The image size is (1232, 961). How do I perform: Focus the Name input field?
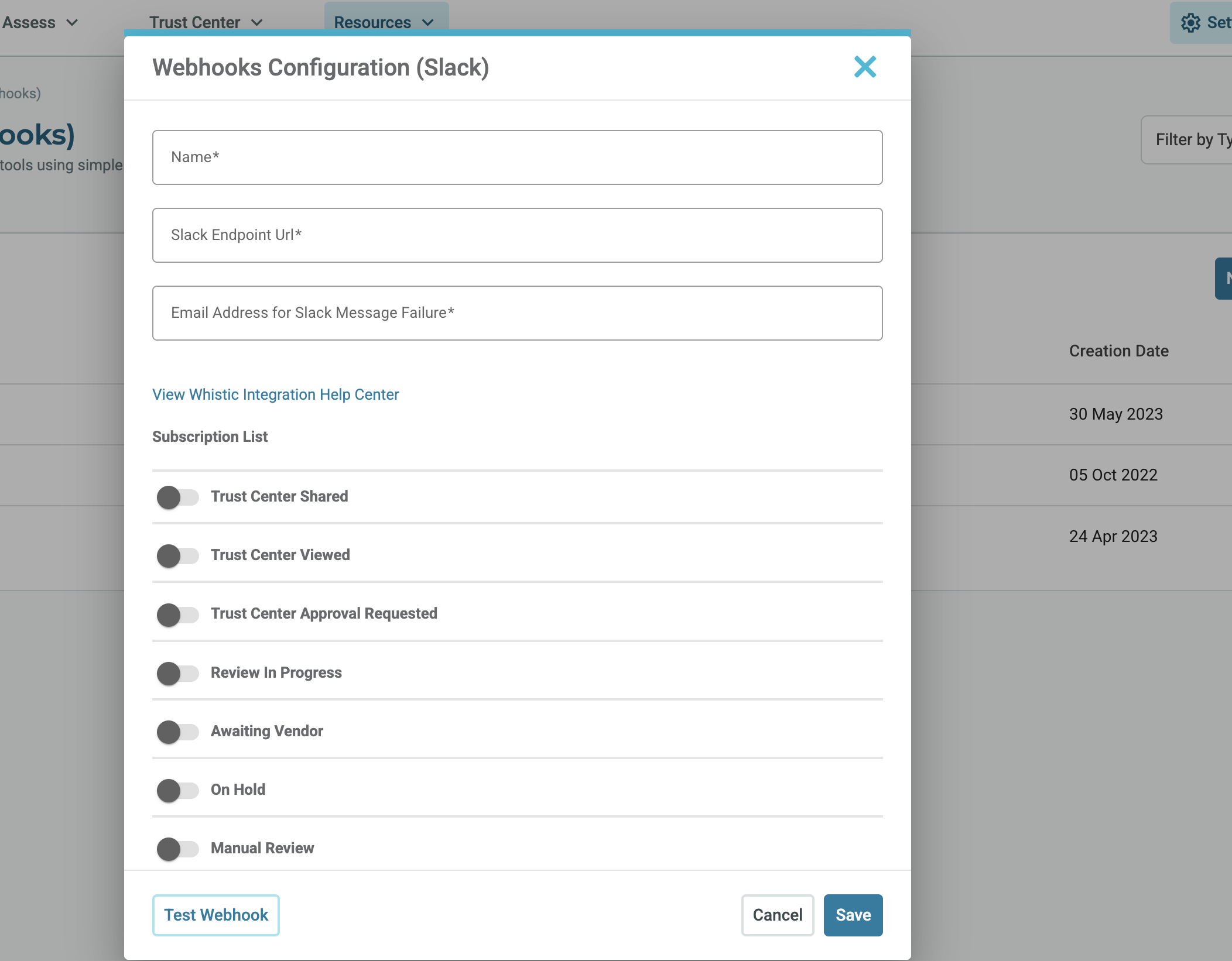[x=518, y=157]
